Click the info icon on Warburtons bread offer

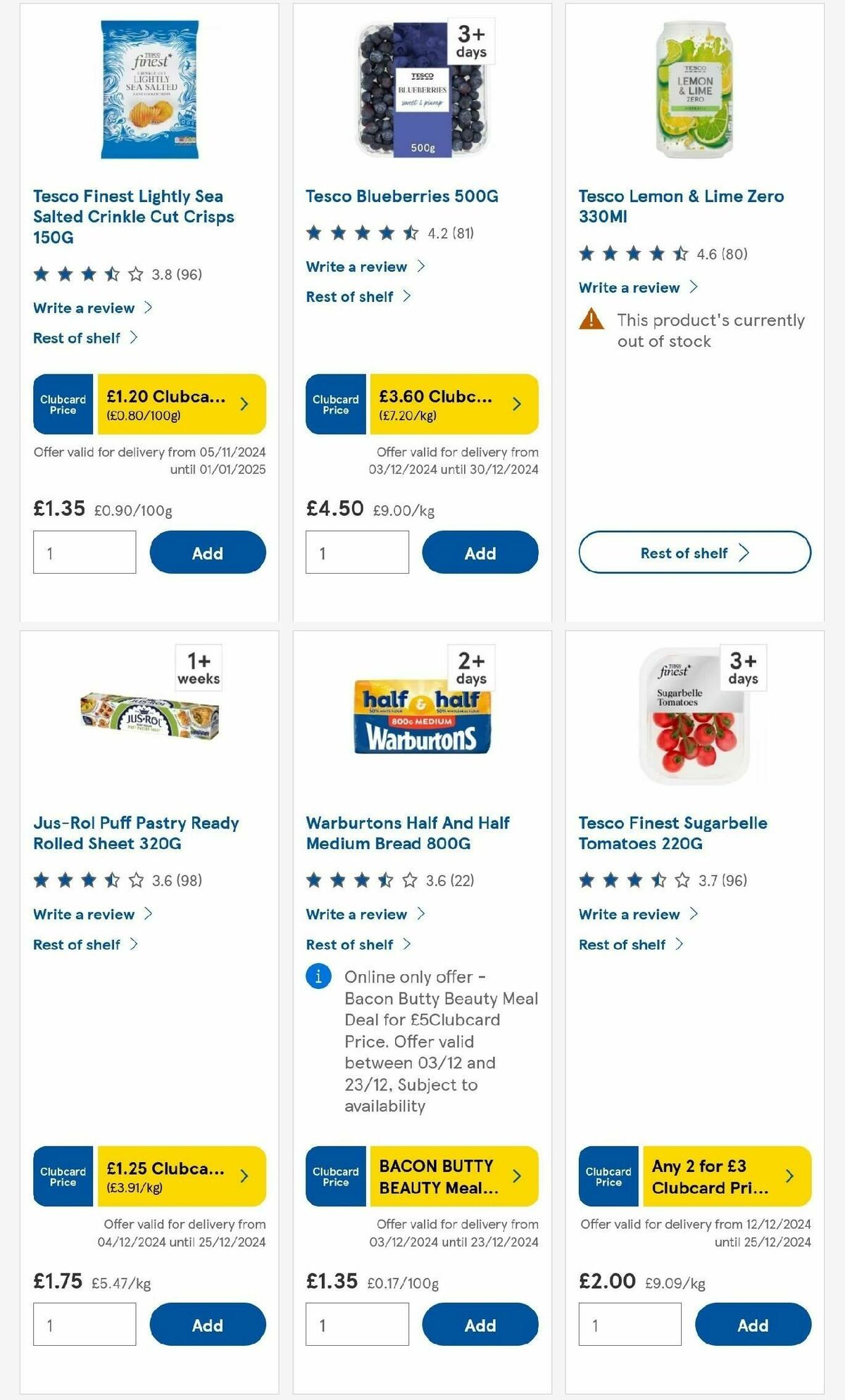click(319, 977)
